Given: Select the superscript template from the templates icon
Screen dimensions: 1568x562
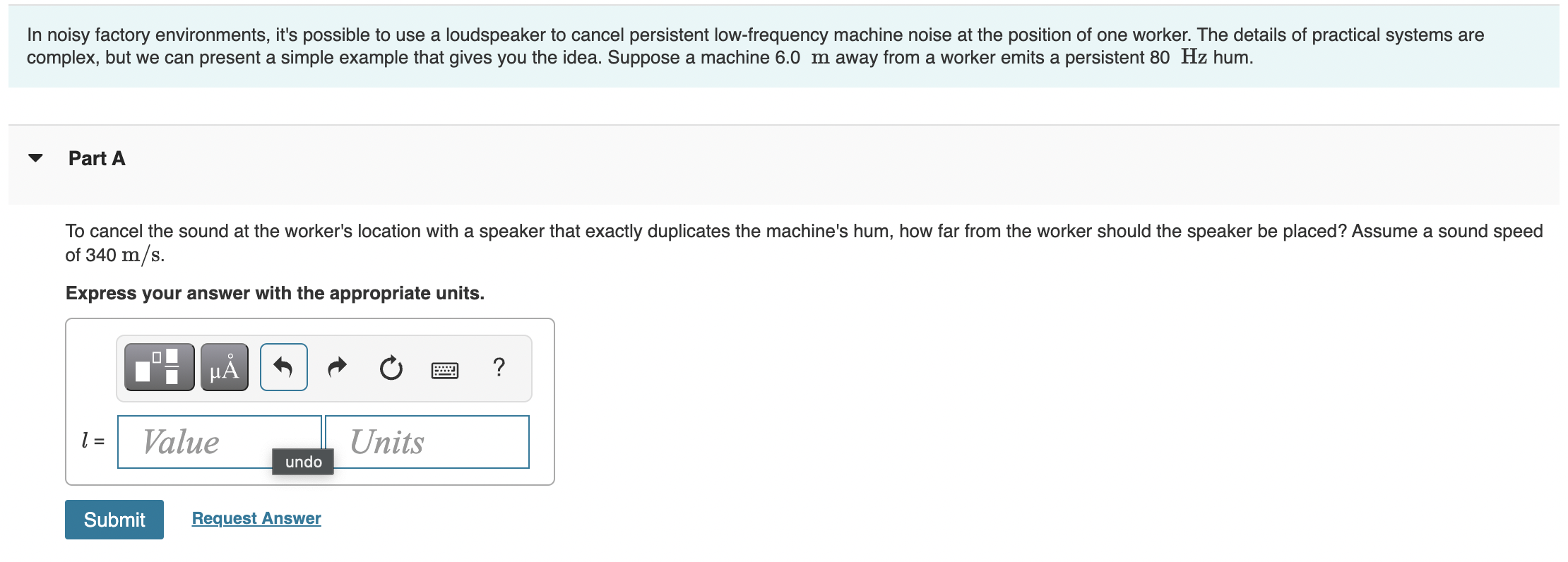Looking at the screenshot, I should pos(158,366).
